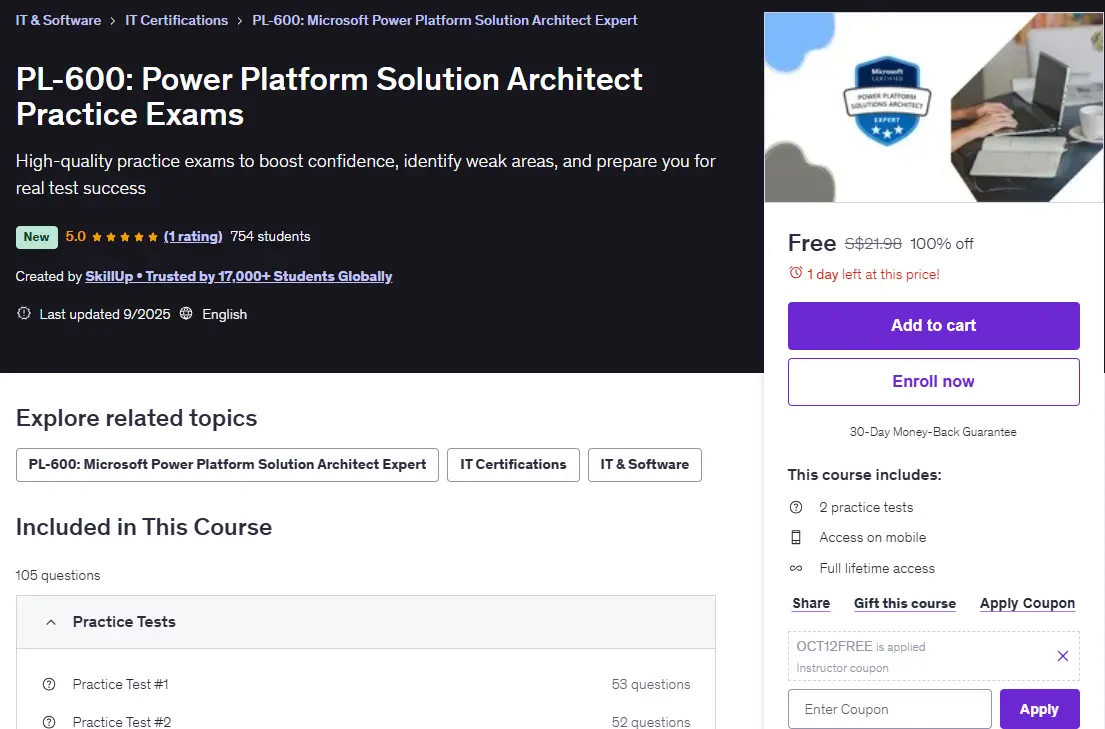Click the mobile access phone icon
1105x729 pixels.
[796, 537]
